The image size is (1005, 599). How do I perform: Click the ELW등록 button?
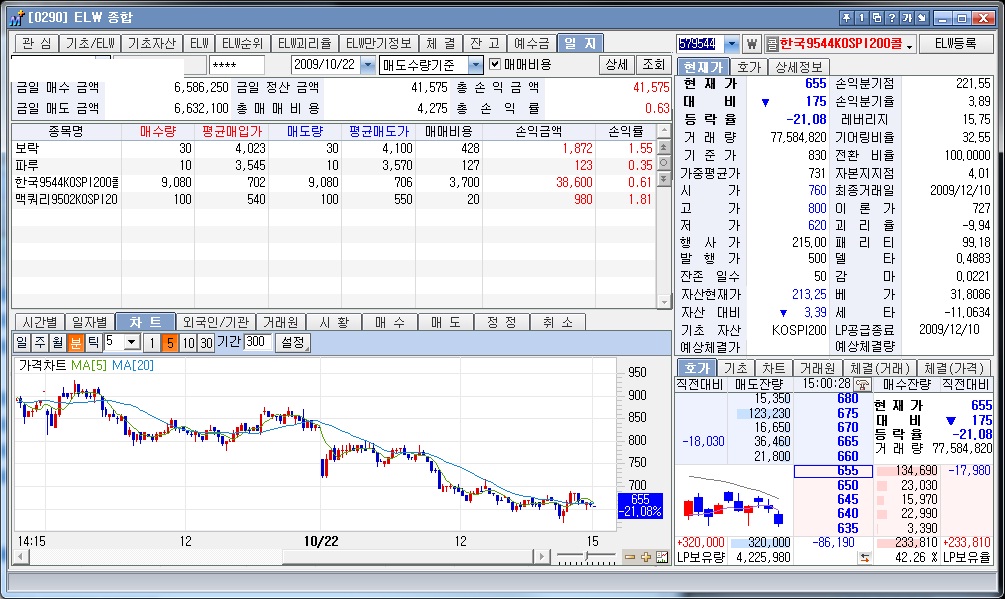pos(956,44)
